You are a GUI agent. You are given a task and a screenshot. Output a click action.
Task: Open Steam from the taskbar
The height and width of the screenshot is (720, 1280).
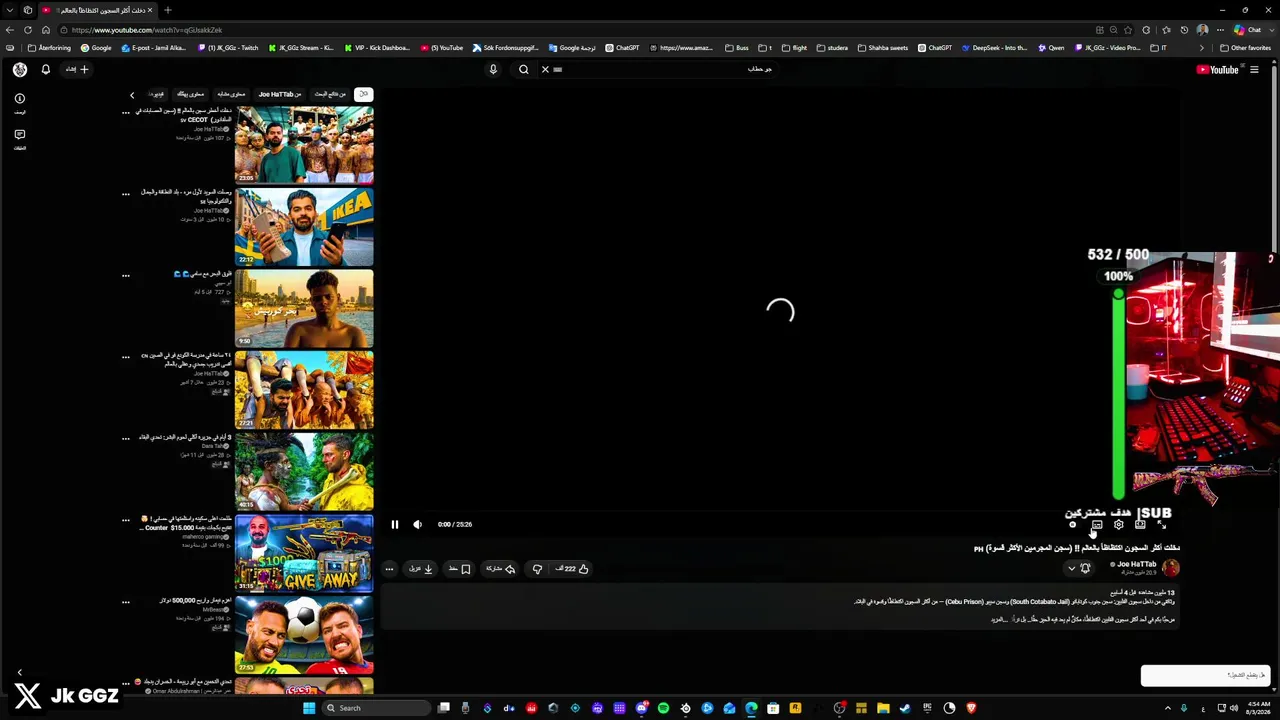(x=905, y=708)
